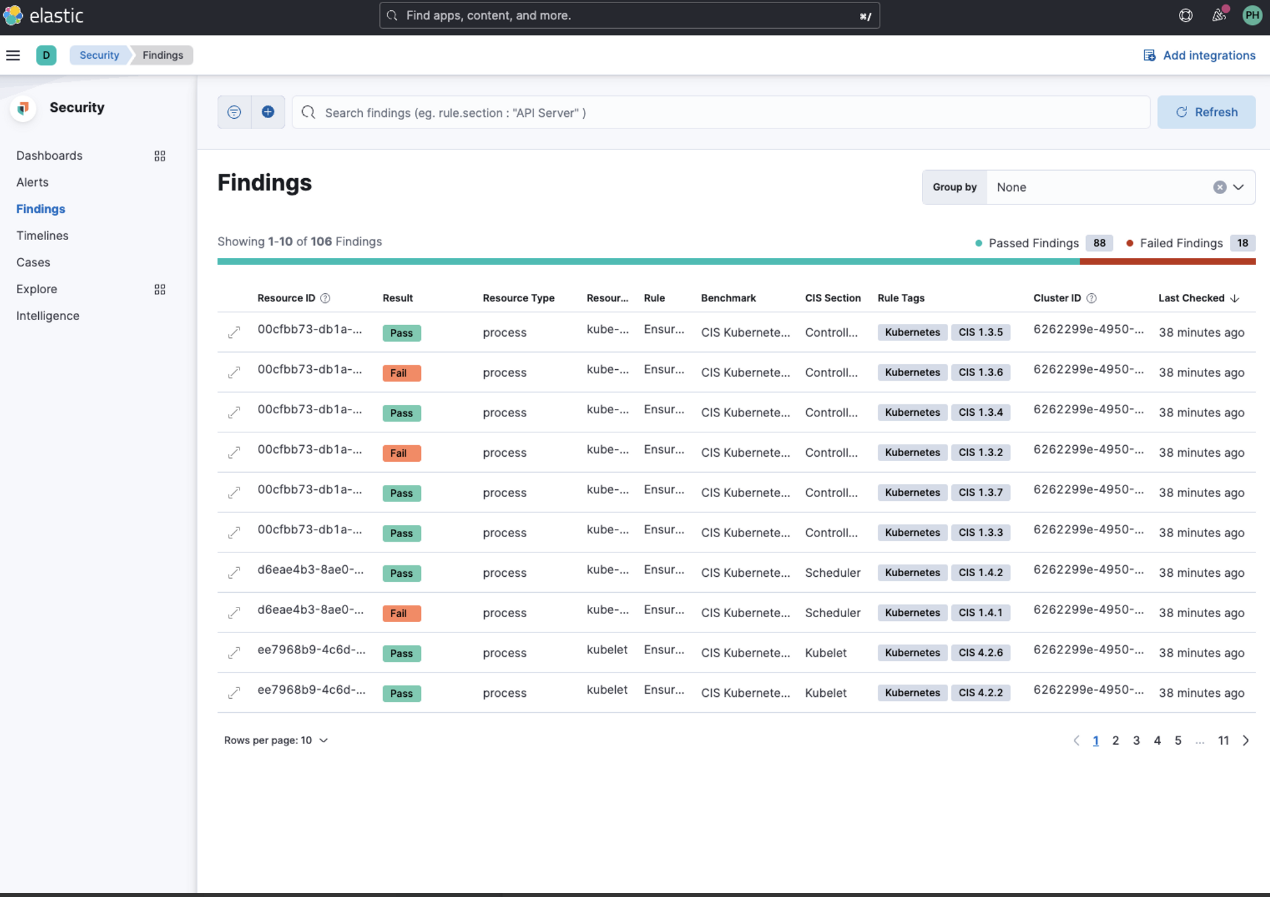Image resolution: width=1270 pixels, height=897 pixels.
Task: Open the hamburger navigation menu
Action: coord(13,55)
